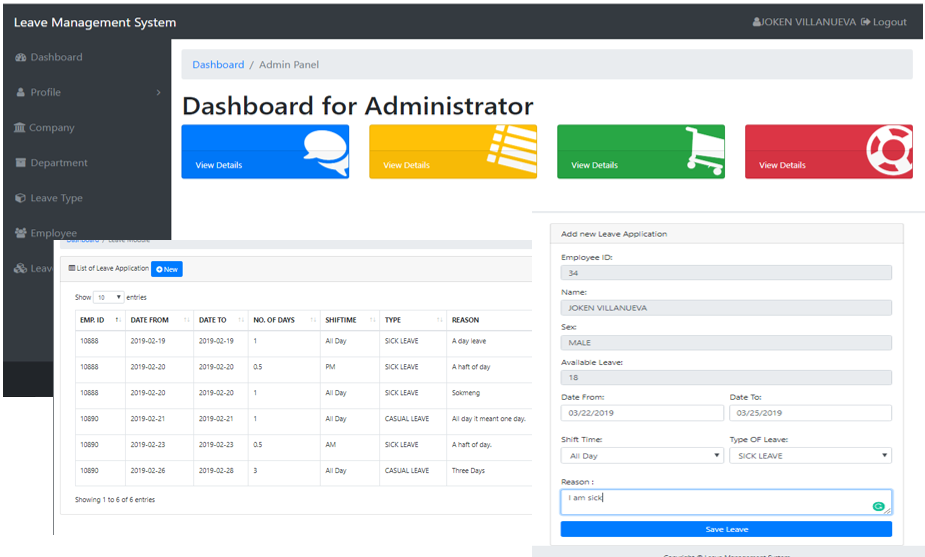Sort table by EMP. ID column
Screen dimensions: 925x557
click(100, 320)
